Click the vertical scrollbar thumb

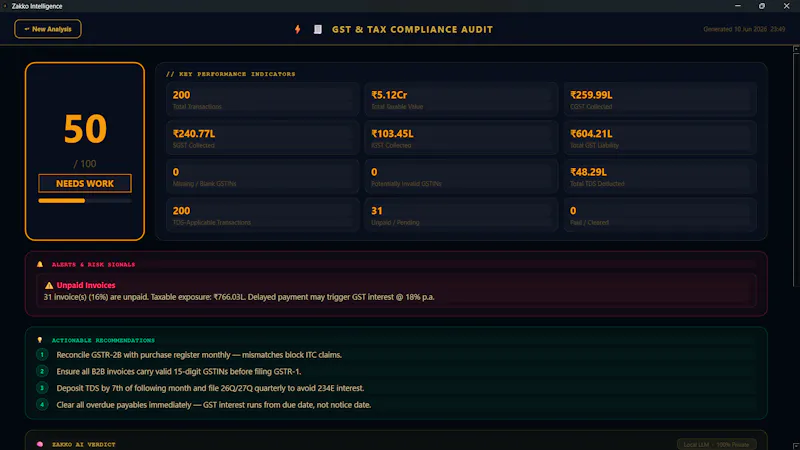[795, 169]
